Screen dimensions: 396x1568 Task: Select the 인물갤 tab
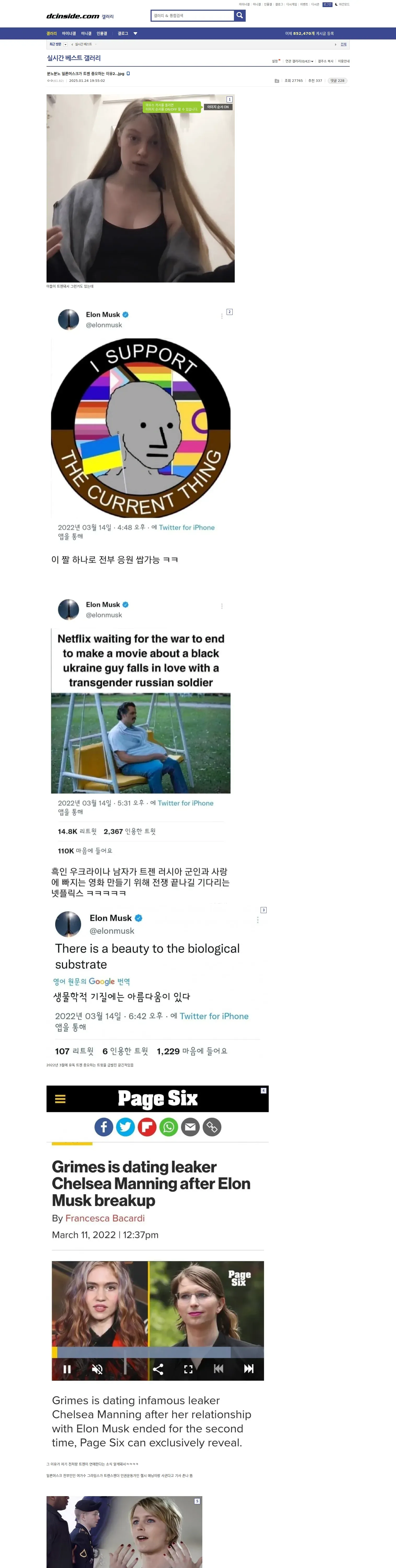click(102, 33)
